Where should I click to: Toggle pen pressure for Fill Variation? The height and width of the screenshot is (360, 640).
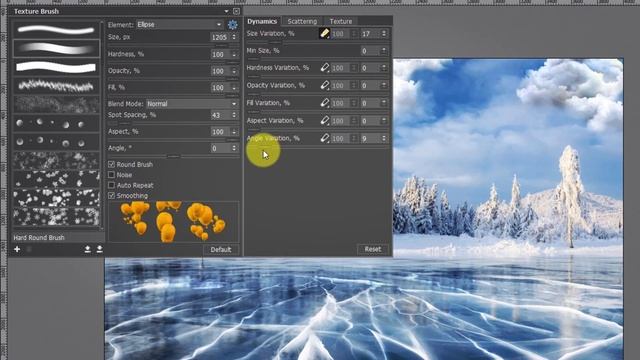tap(324, 103)
